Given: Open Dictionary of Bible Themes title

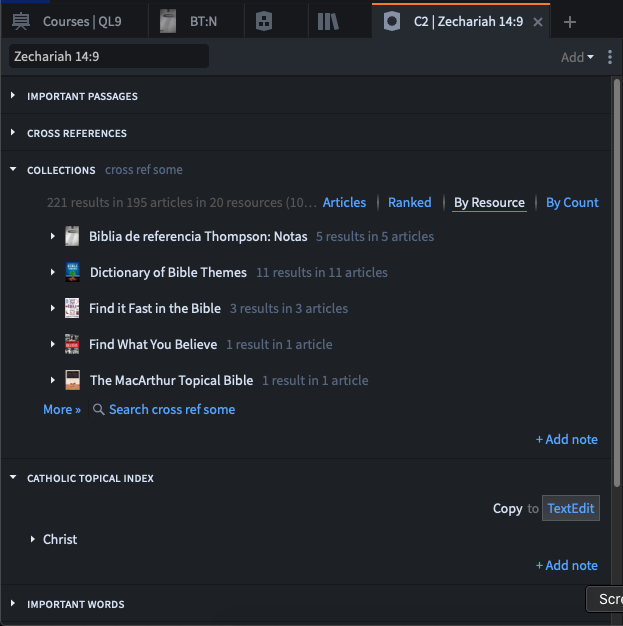Looking at the screenshot, I should click(x=168, y=272).
